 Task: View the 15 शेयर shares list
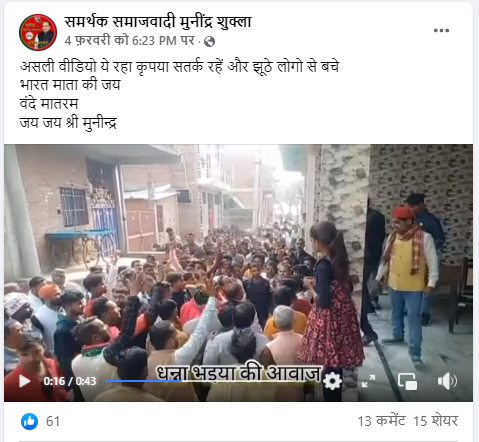click(436, 421)
